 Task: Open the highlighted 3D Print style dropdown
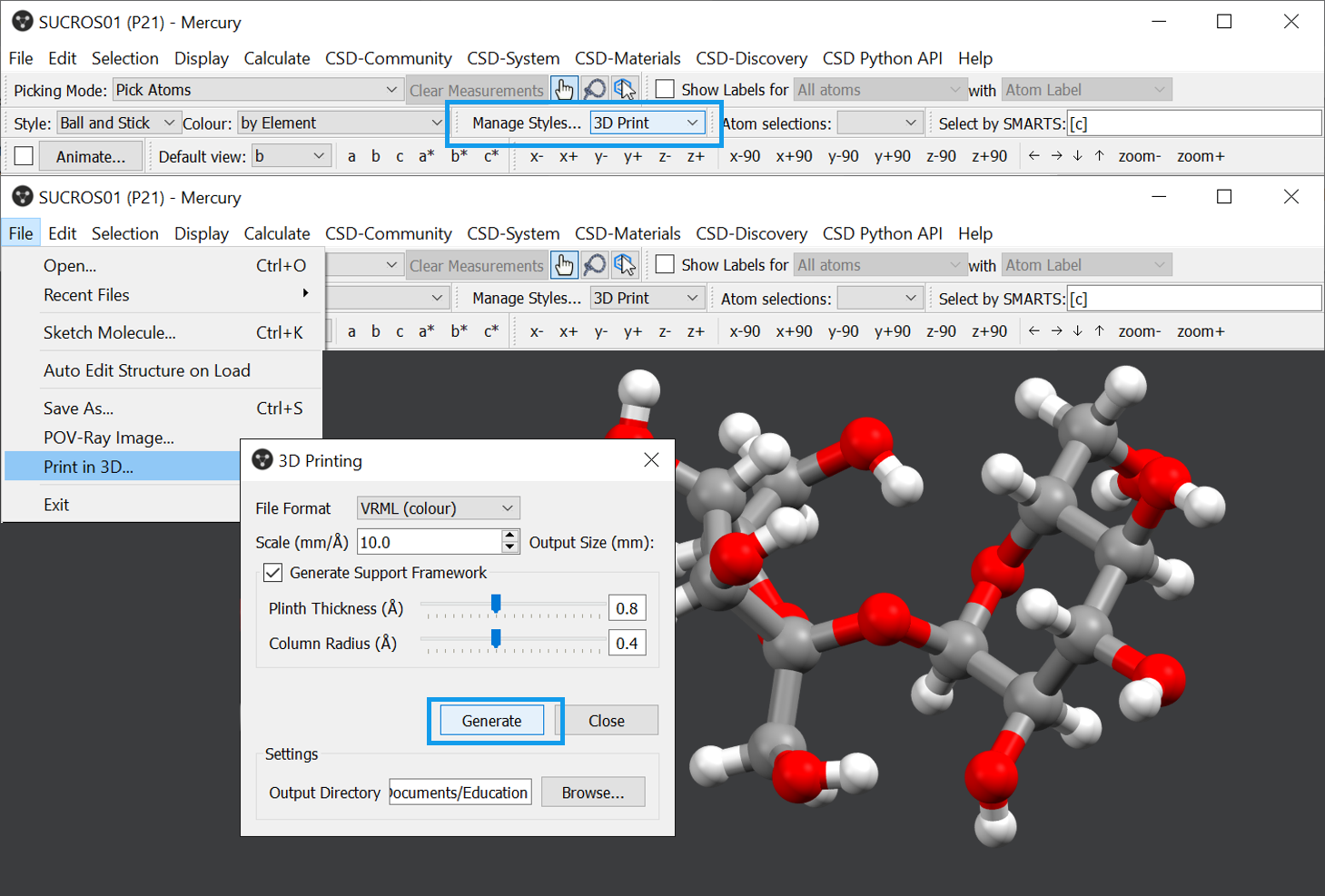pos(646,123)
